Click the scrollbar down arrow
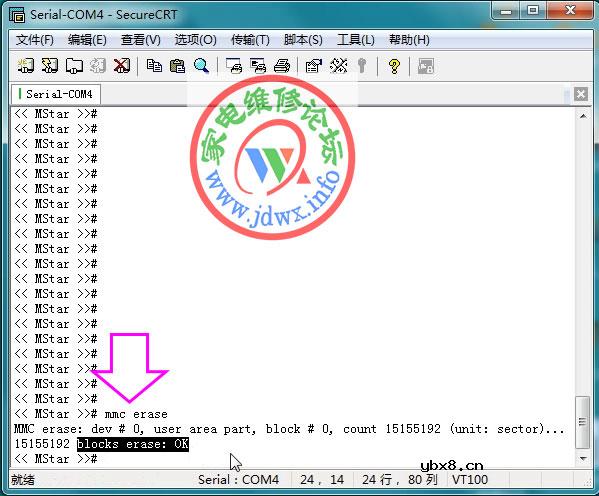The height and width of the screenshot is (496, 599). click(x=583, y=458)
